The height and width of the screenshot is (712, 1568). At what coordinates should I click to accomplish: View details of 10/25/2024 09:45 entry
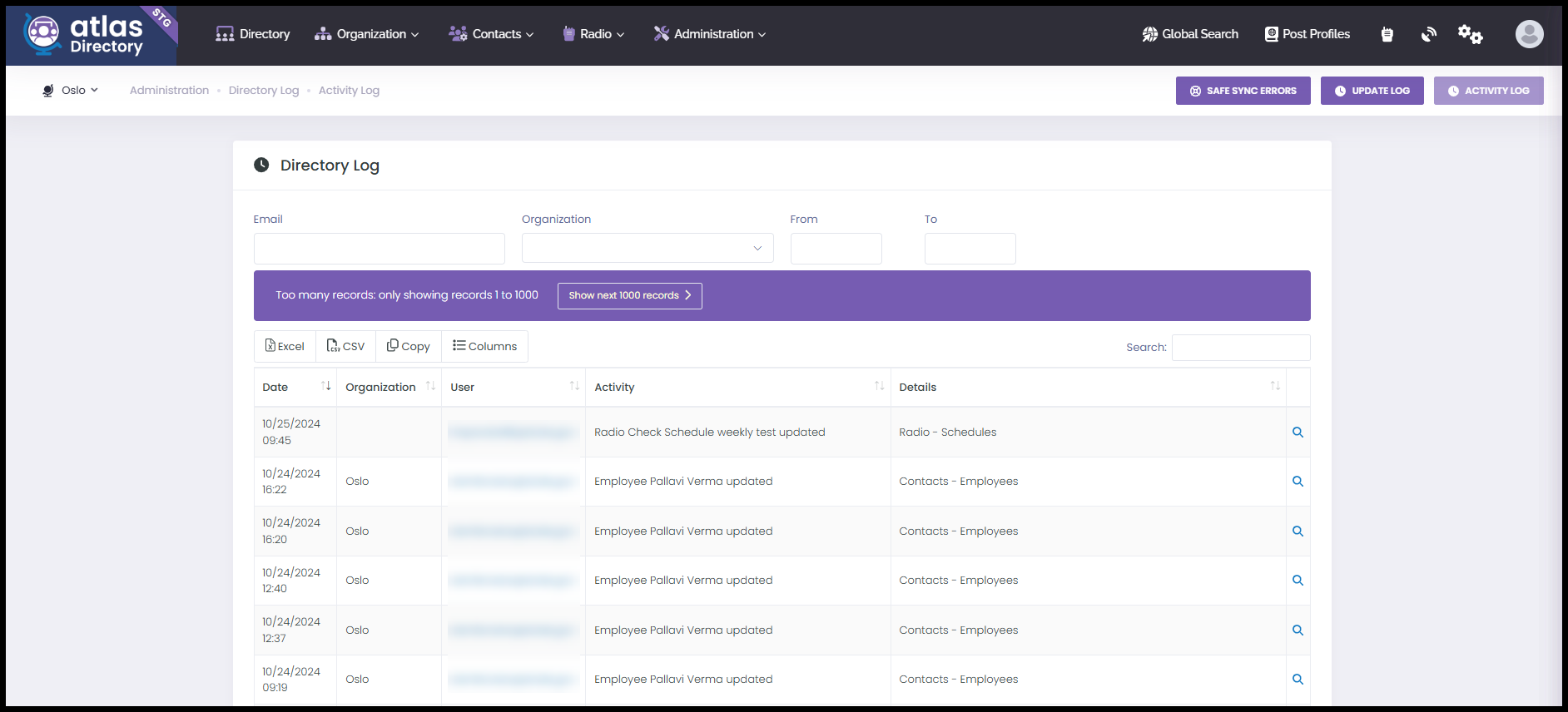1298,433
